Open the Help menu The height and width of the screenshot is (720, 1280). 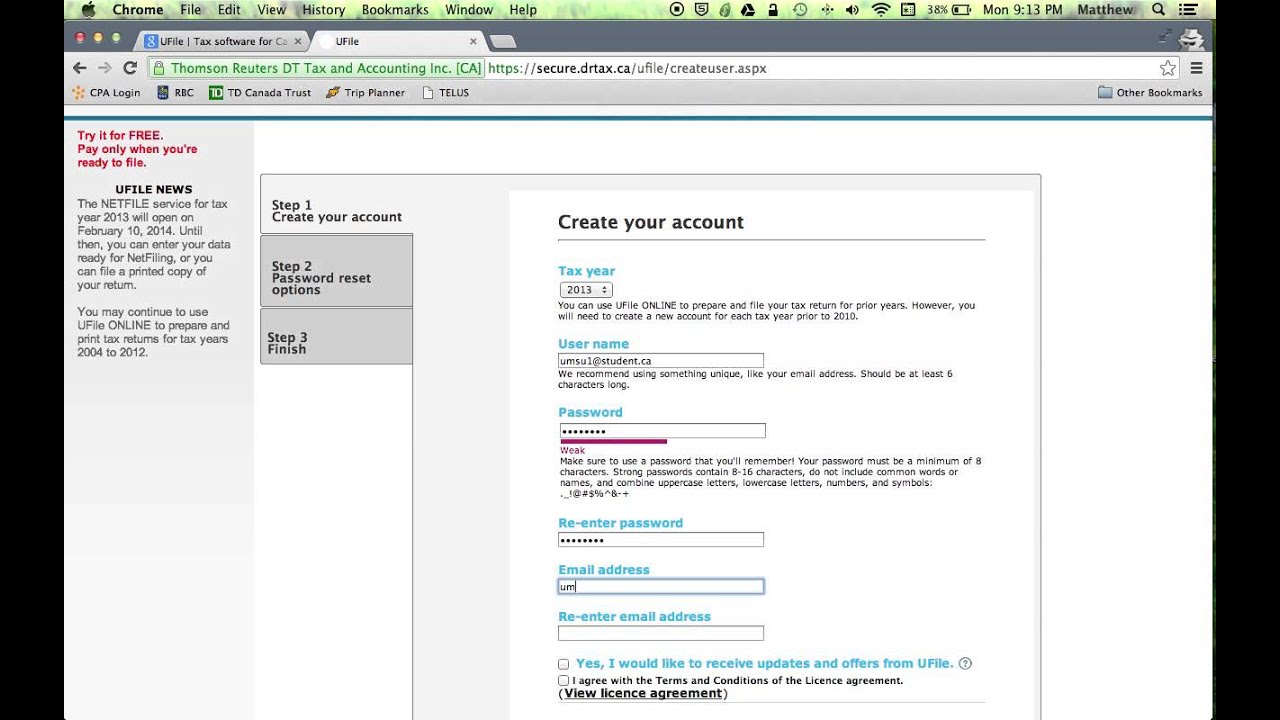click(523, 10)
